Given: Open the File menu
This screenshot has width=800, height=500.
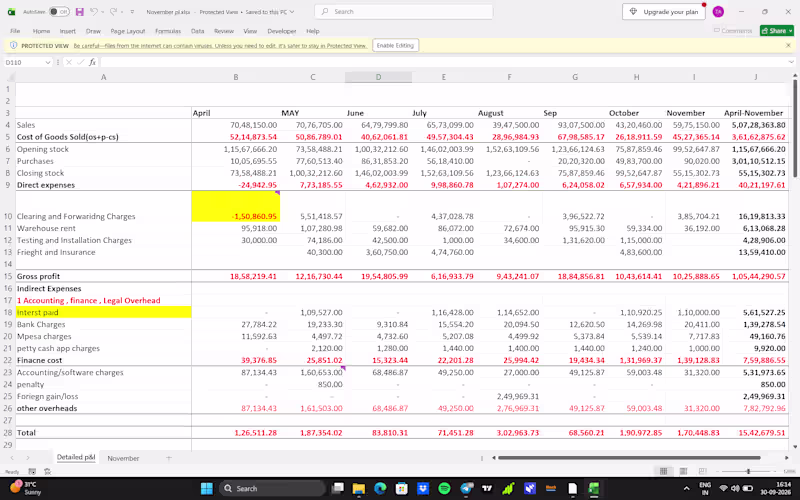Looking at the screenshot, I should point(15,31).
